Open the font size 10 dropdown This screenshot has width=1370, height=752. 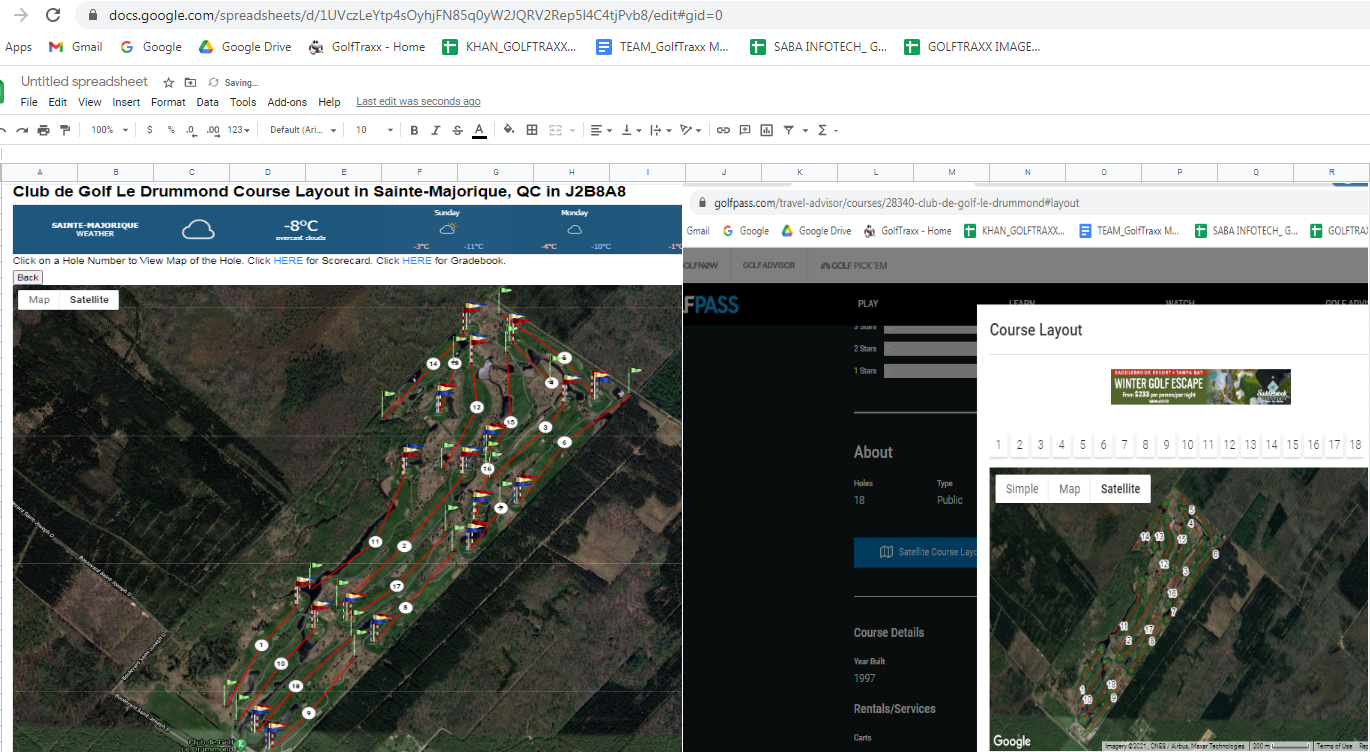click(x=375, y=130)
